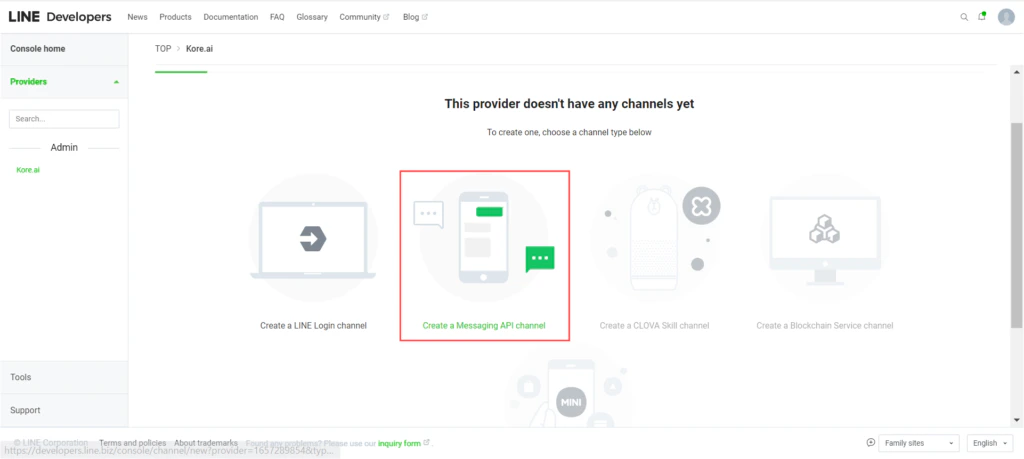
Task: Click the TOP breadcrumb link
Action: (x=163, y=49)
